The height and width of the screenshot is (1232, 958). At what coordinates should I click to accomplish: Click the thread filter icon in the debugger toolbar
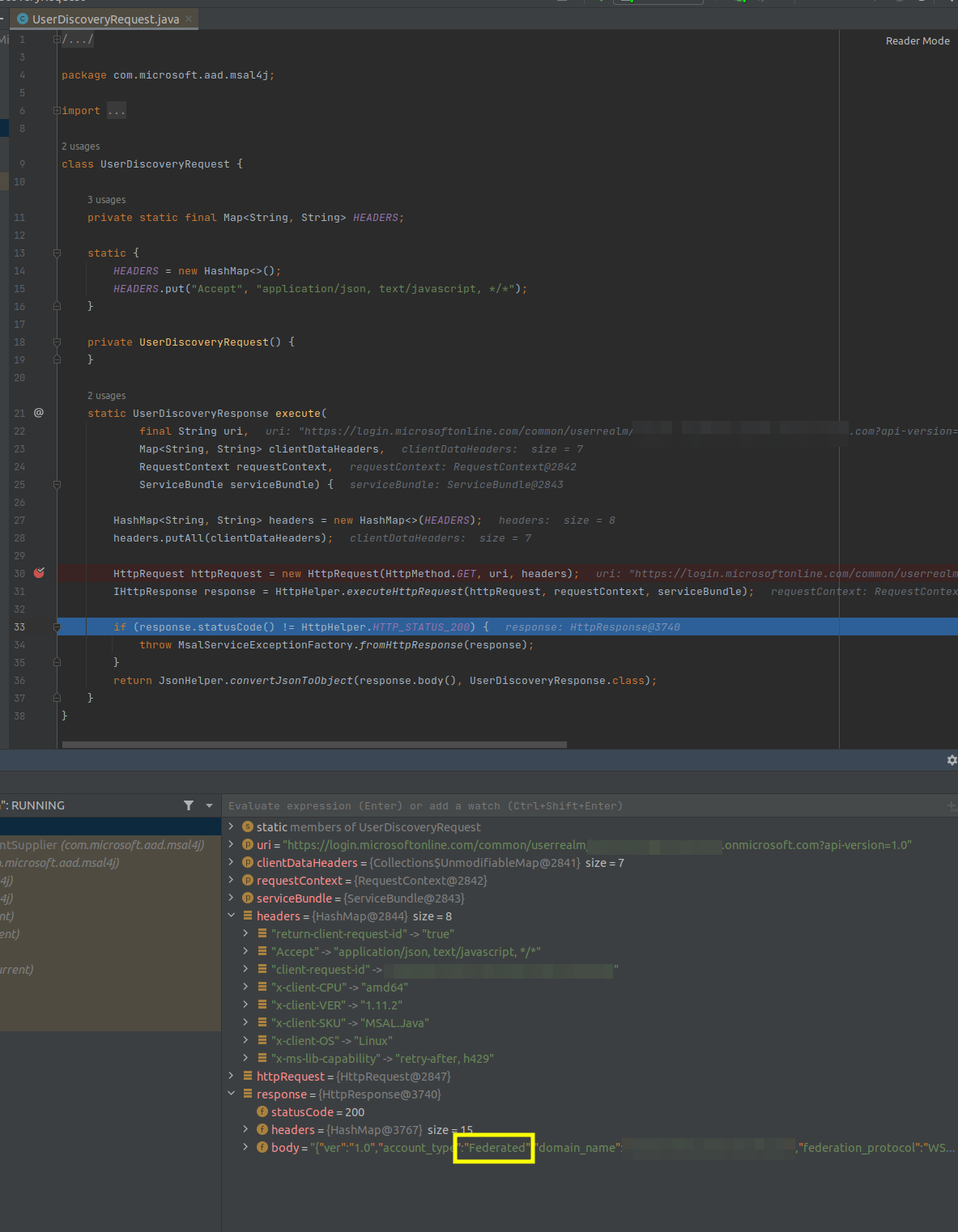point(188,805)
